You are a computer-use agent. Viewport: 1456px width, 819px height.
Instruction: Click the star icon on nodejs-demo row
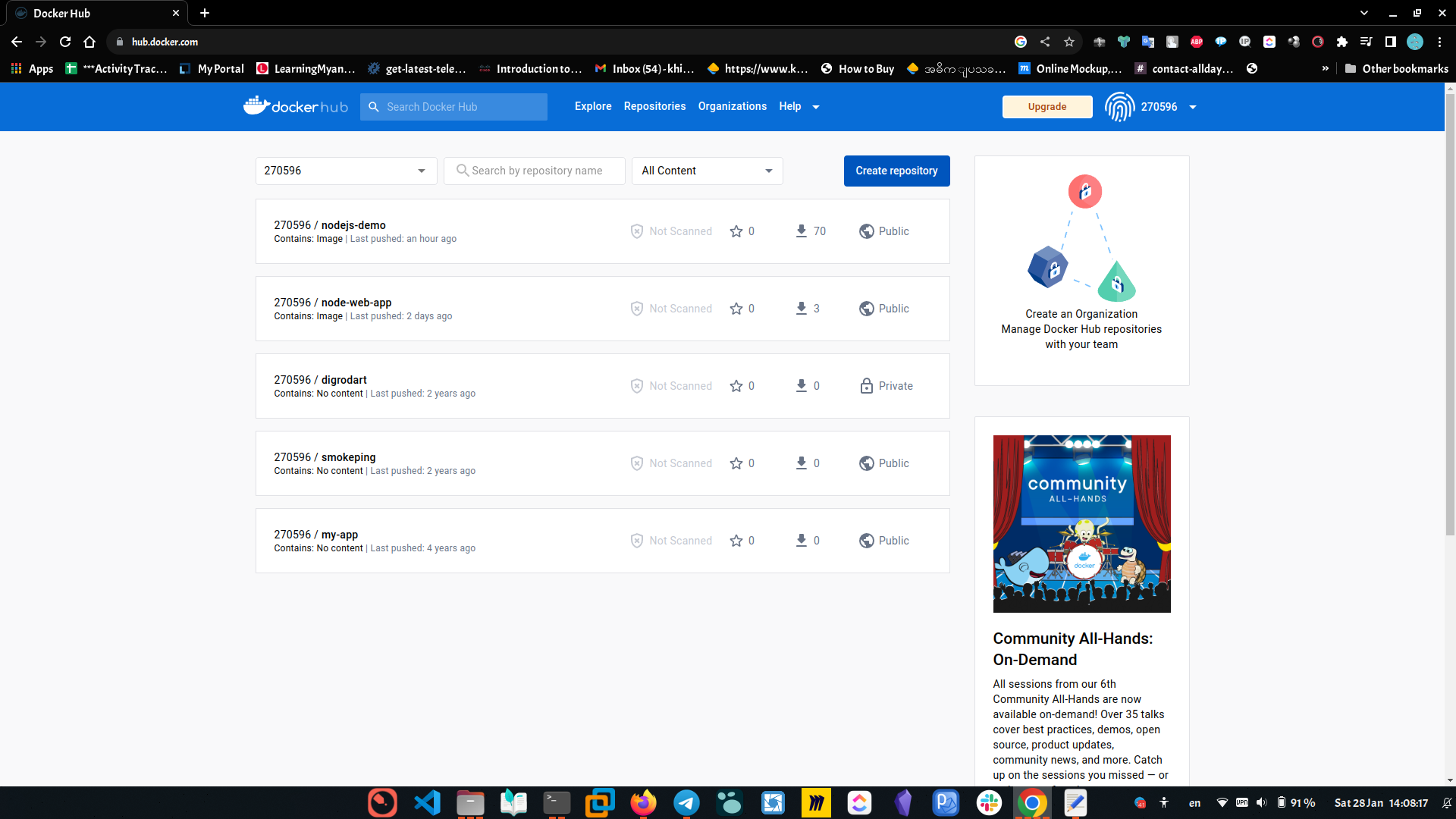736,231
